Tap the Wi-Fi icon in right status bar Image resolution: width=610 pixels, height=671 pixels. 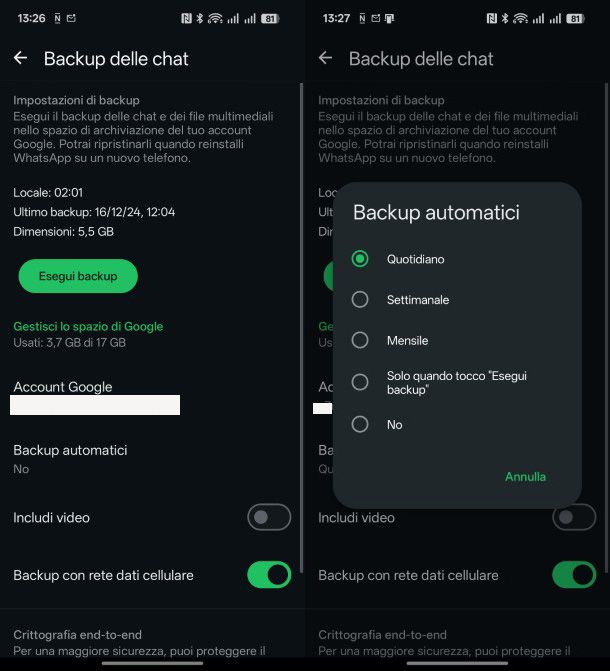tap(521, 18)
